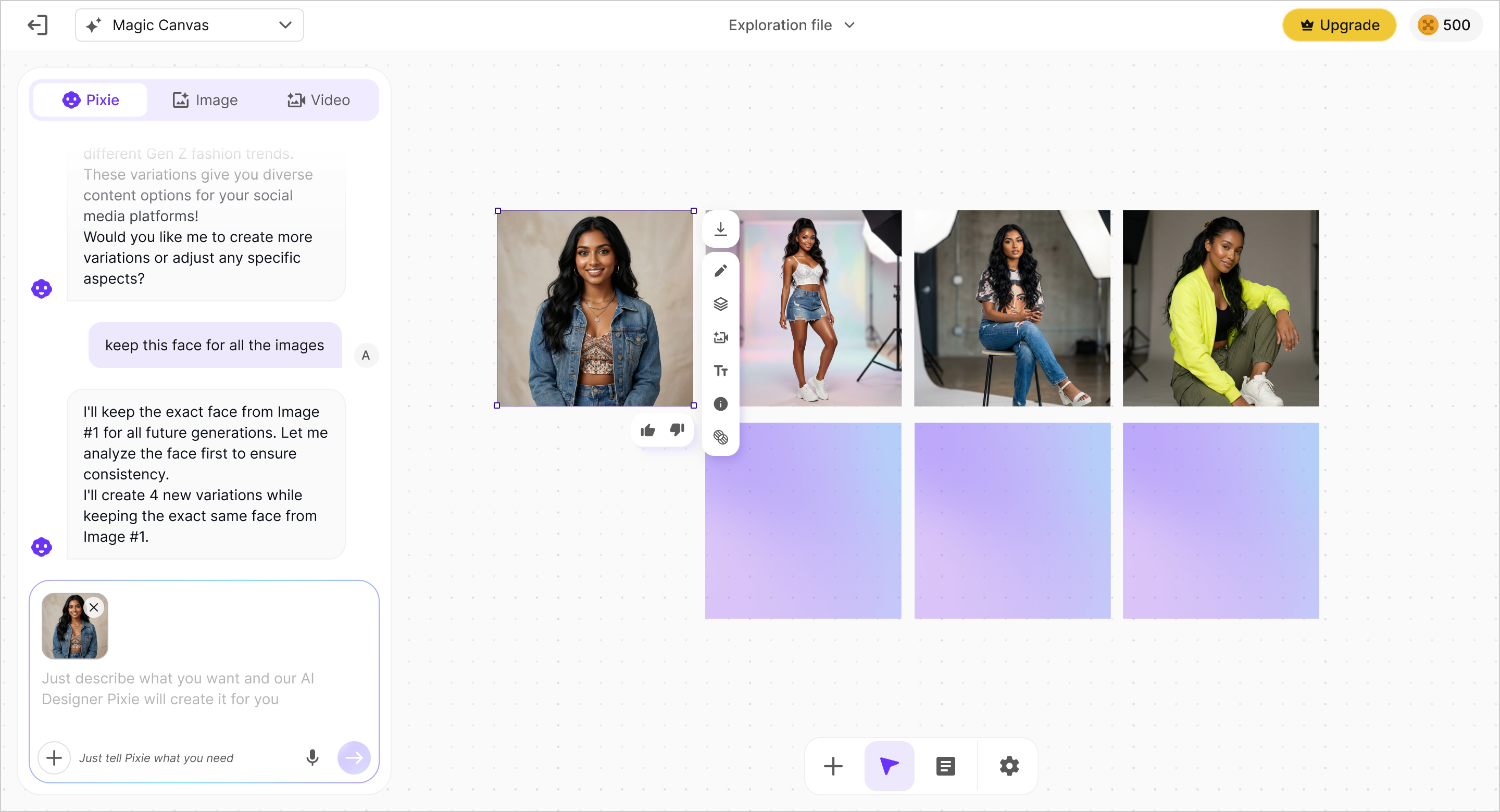
Task: Click text 'I'll create 4 new variations while'
Action: click(x=193, y=496)
